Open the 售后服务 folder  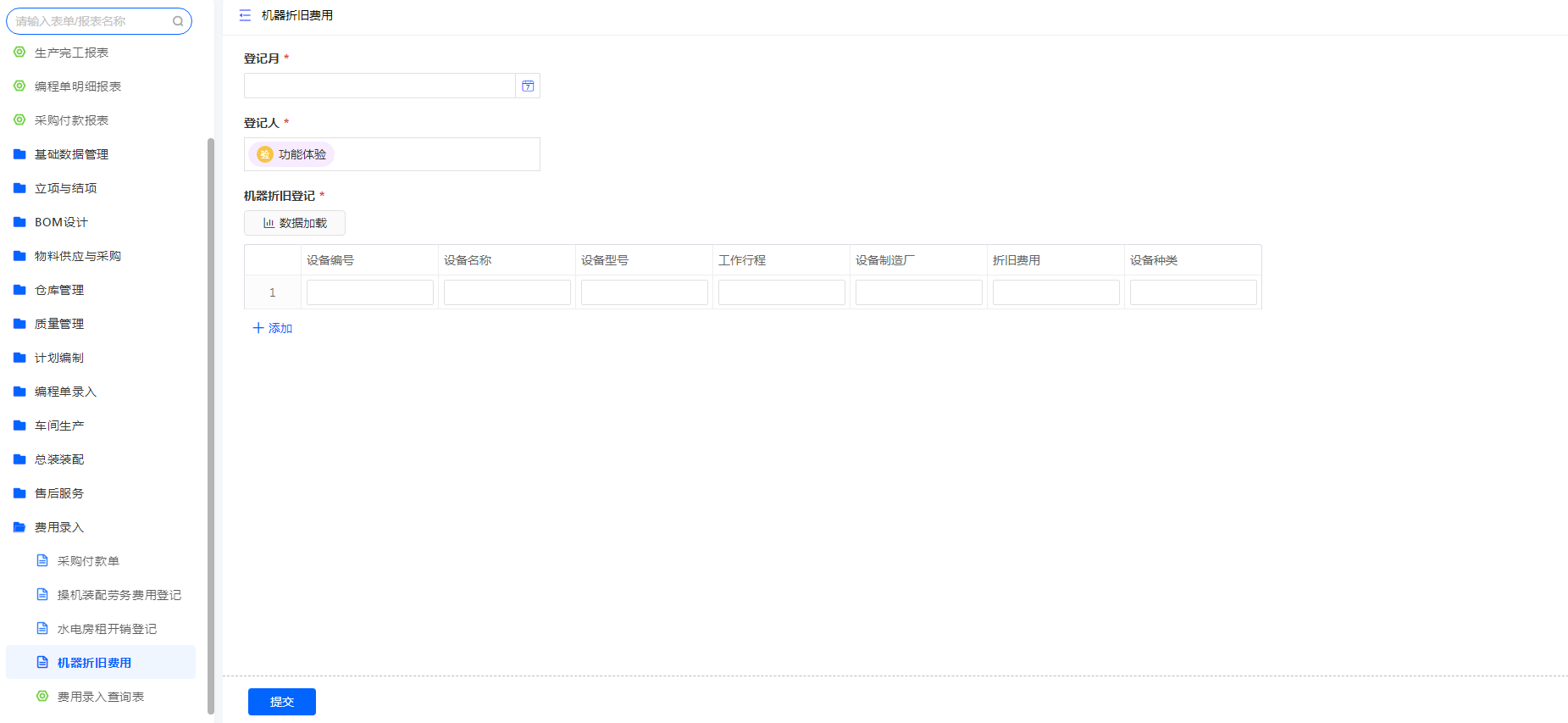(59, 493)
